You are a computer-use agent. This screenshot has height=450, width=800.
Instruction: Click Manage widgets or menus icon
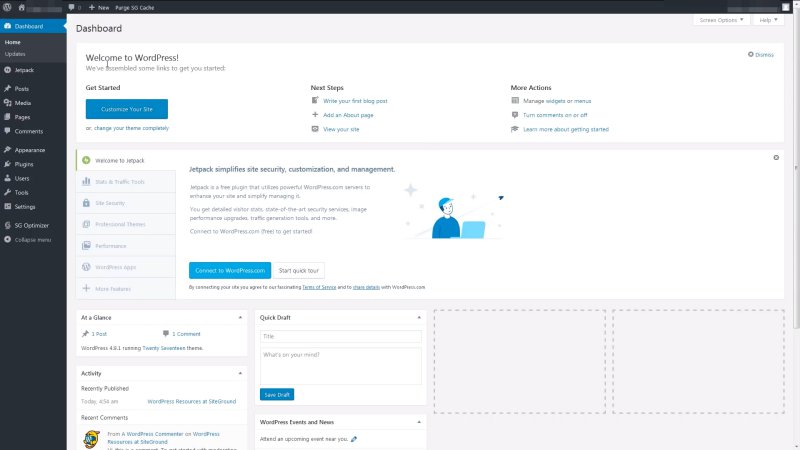515,101
